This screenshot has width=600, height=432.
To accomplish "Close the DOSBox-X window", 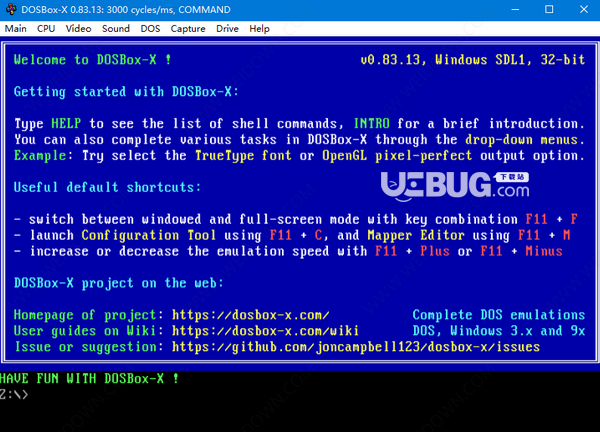I will pyautogui.click(x=584, y=9).
